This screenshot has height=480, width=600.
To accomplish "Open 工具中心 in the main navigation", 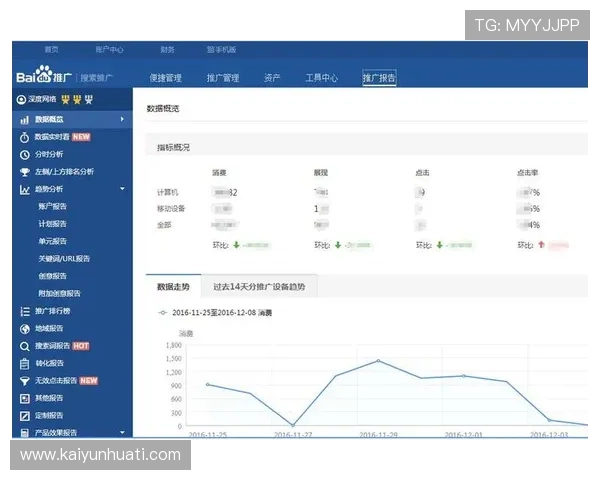I will tap(322, 78).
